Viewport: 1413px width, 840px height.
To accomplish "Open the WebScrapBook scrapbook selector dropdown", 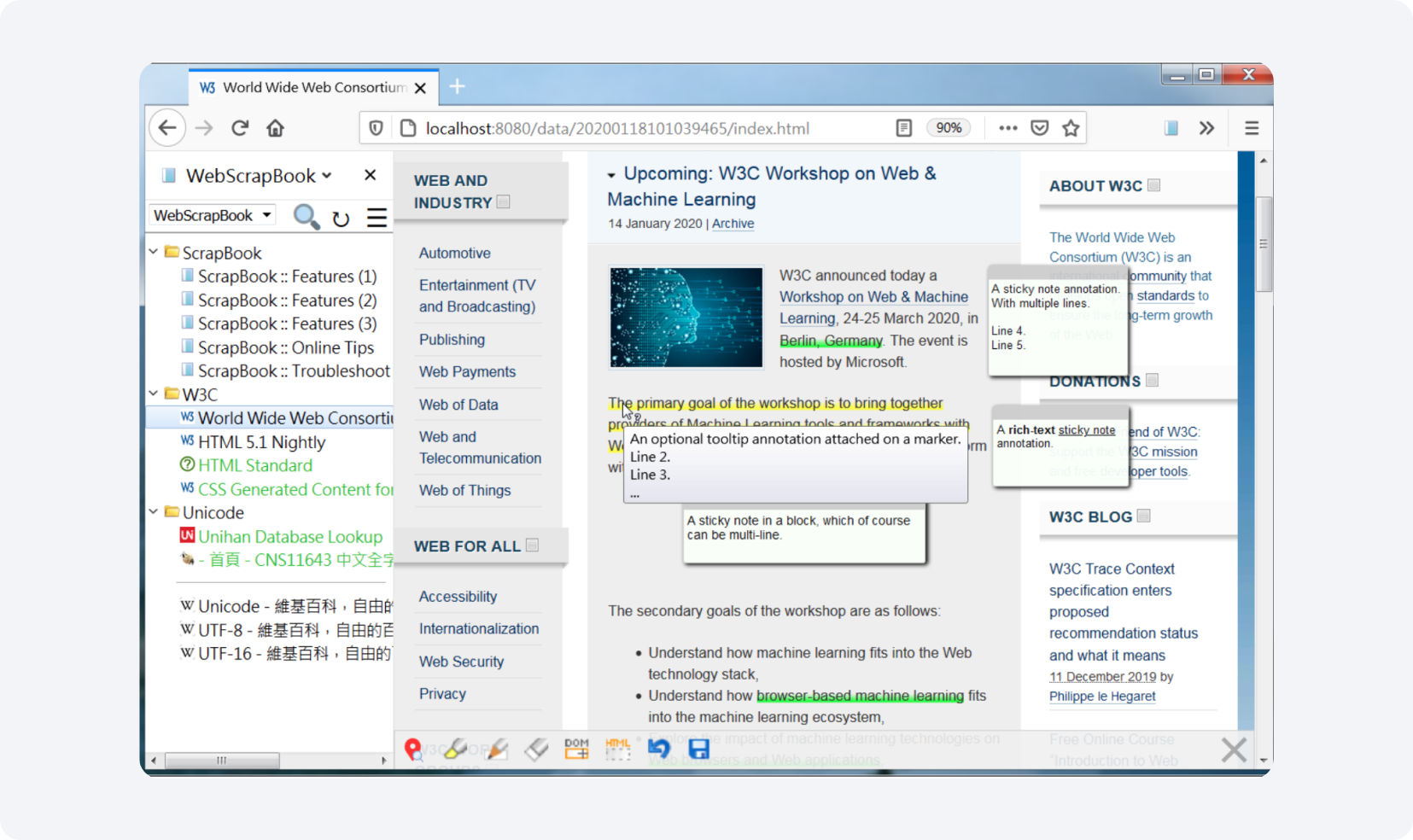I will (212, 214).
